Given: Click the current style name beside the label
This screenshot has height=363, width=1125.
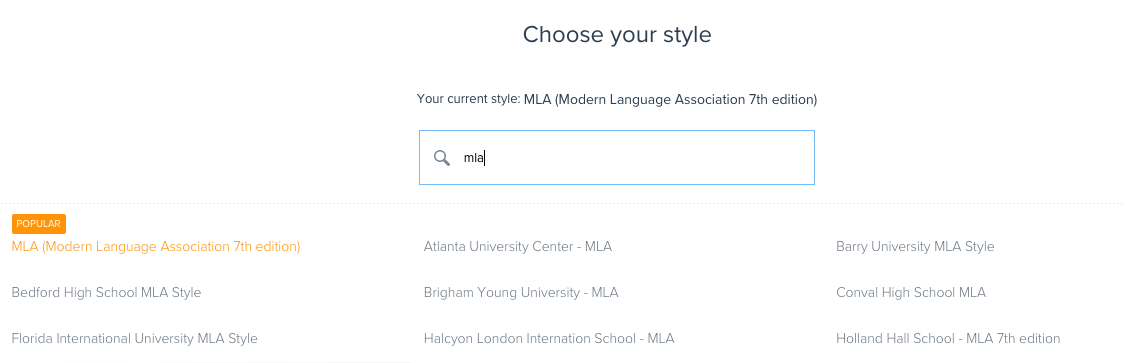Looking at the screenshot, I should [x=670, y=100].
